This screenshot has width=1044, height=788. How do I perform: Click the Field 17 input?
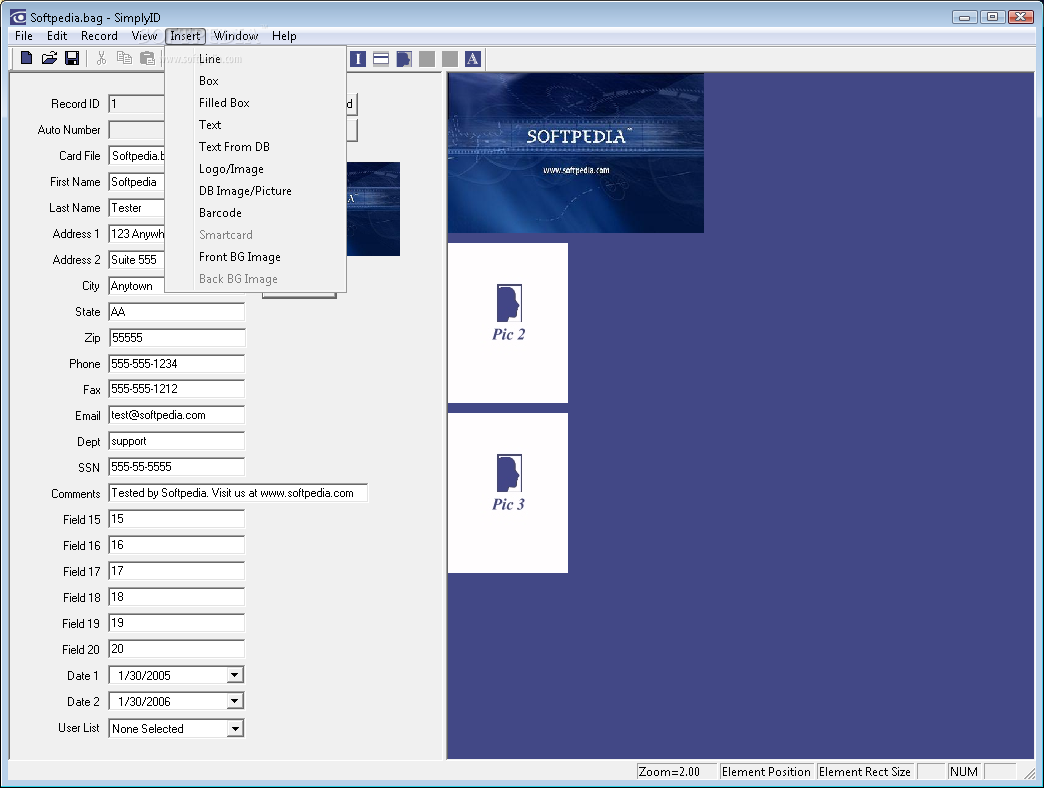pyautogui.click(x=176, y=570)
